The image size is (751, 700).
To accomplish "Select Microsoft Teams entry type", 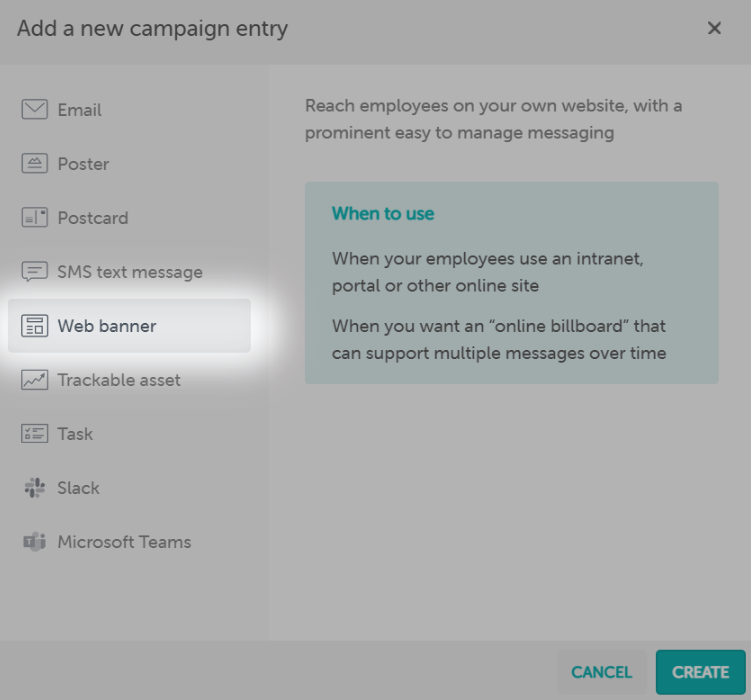I will click(124, 542).
